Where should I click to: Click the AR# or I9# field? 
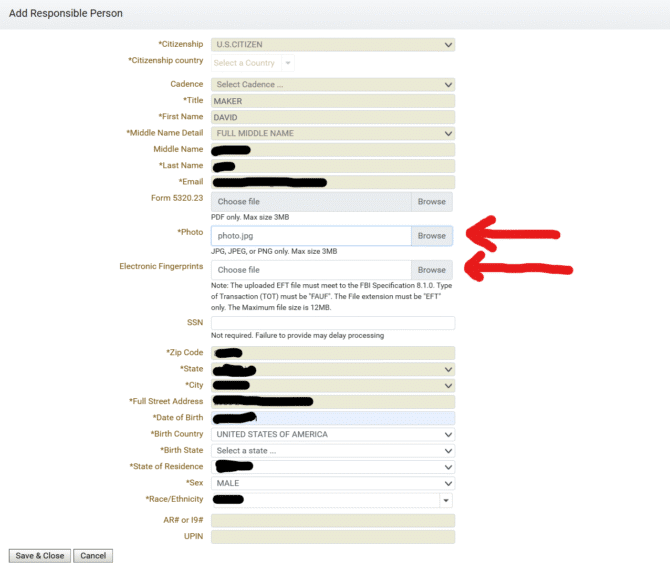pyautogui.click(x=332, y=521)
